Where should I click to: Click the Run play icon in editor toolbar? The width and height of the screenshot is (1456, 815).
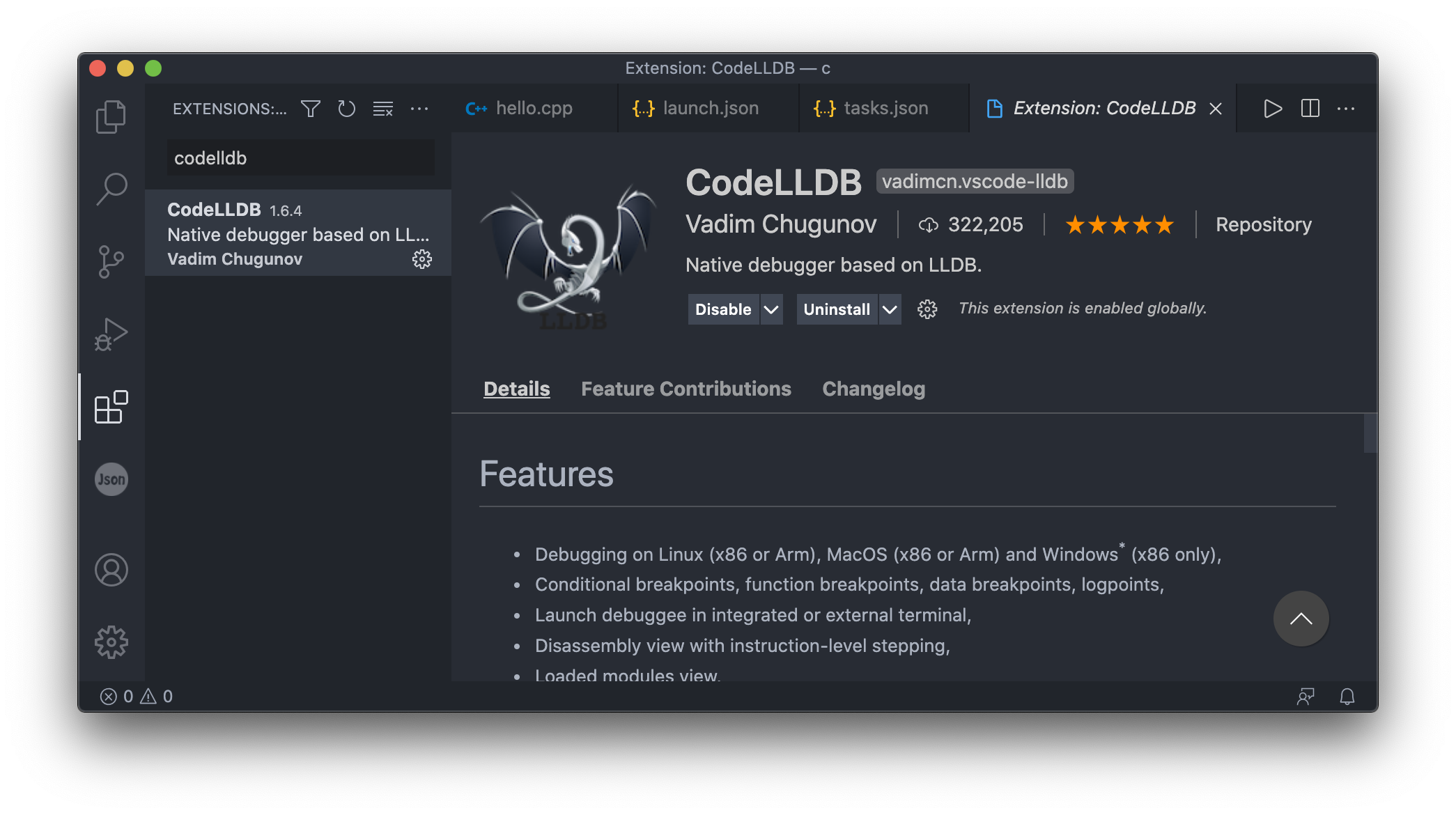pyautogui.click(x=1273, y=109)
